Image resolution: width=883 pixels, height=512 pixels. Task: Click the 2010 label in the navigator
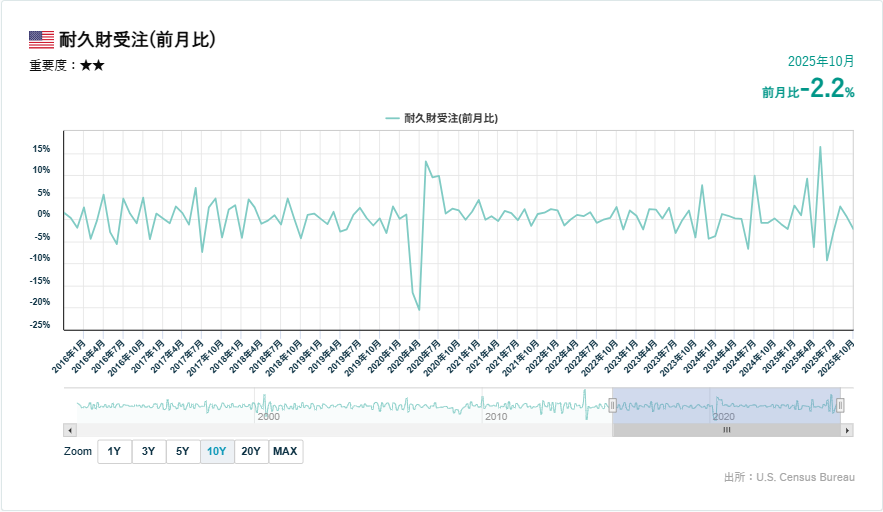(496, 417)
